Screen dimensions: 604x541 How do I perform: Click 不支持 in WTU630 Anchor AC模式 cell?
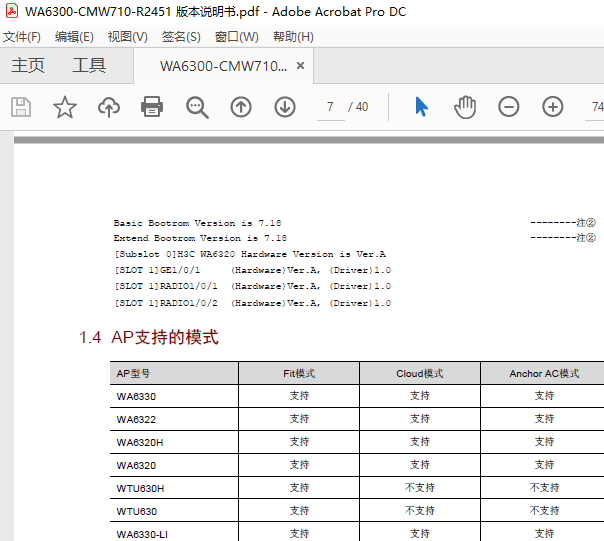point(544,511)
